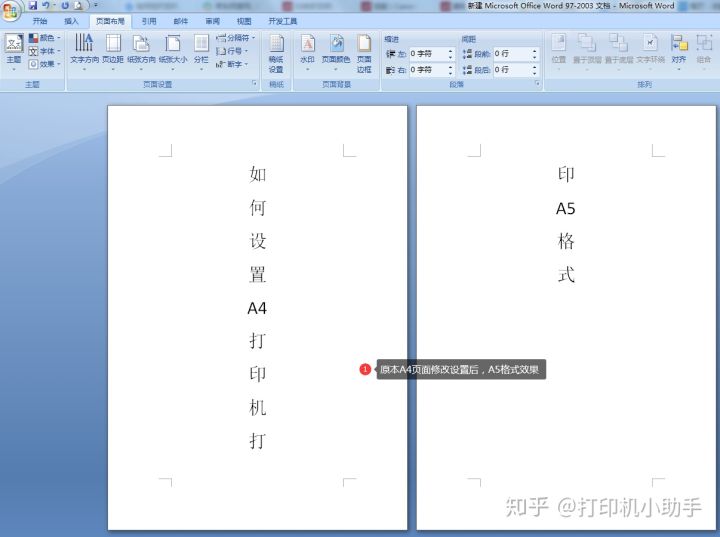Viewport: 720px width, 537px height.
Task: Open the 段落 (Paragraph) dialog launcher
Action: (538, 84)
